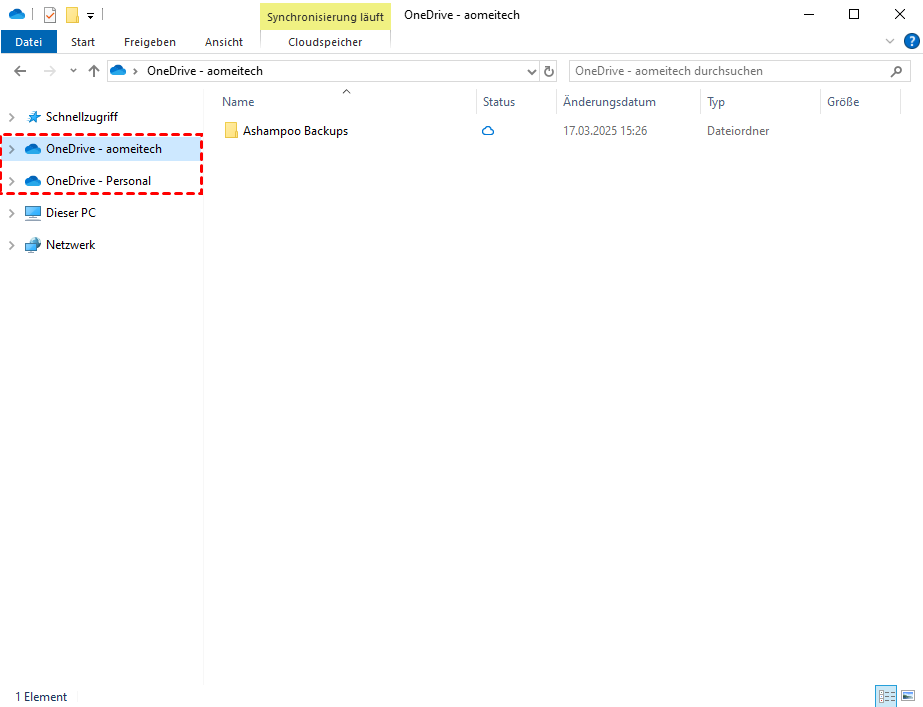
Task: Click the cloud status icon of Ashampoo Backups
Action: (x=488, y=131)
